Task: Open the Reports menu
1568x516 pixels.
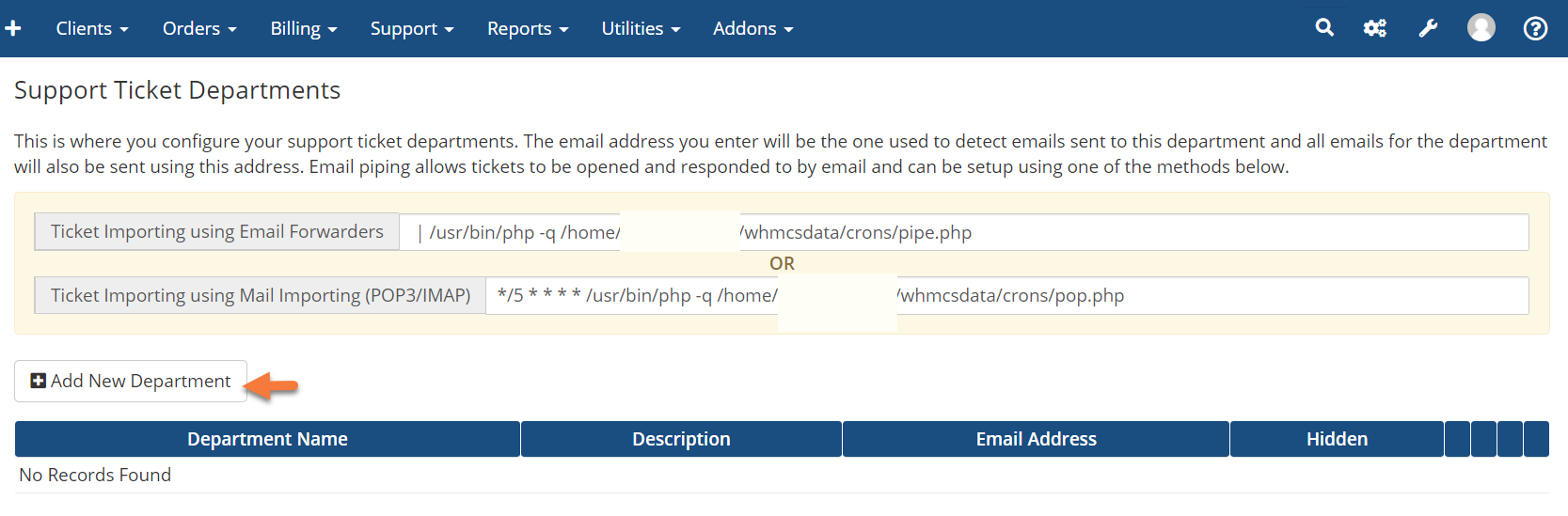Action: 527,28
